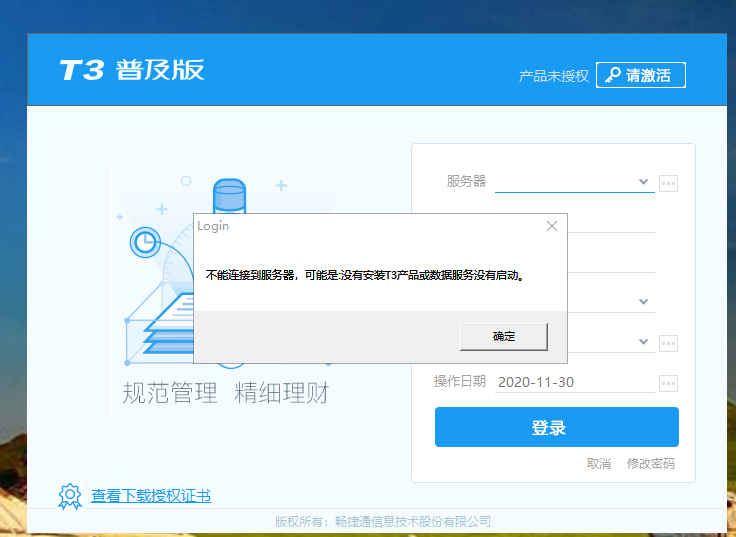Click the ellipsis button beside 操作日期

tap(668, 383)
